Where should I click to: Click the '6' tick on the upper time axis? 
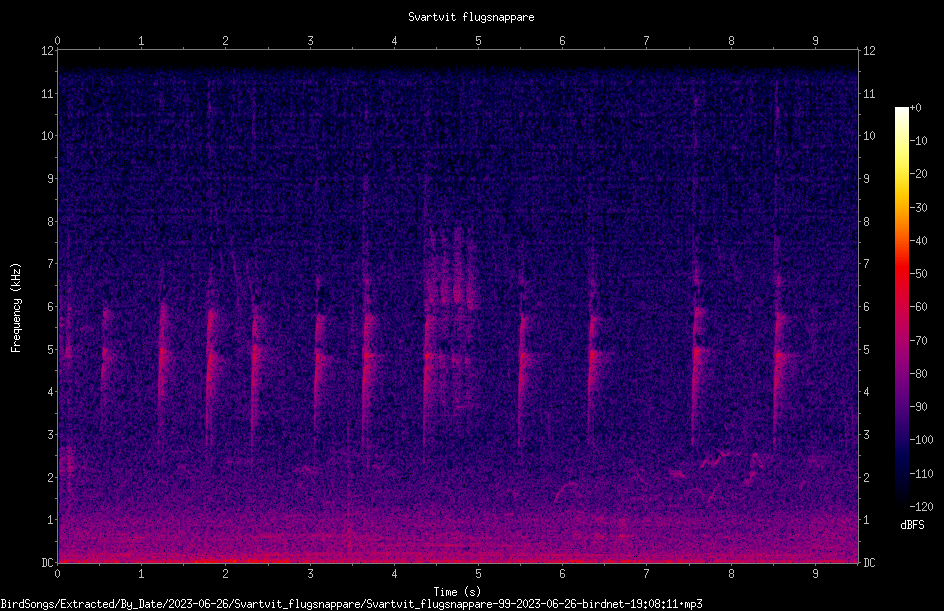point(562,41)
